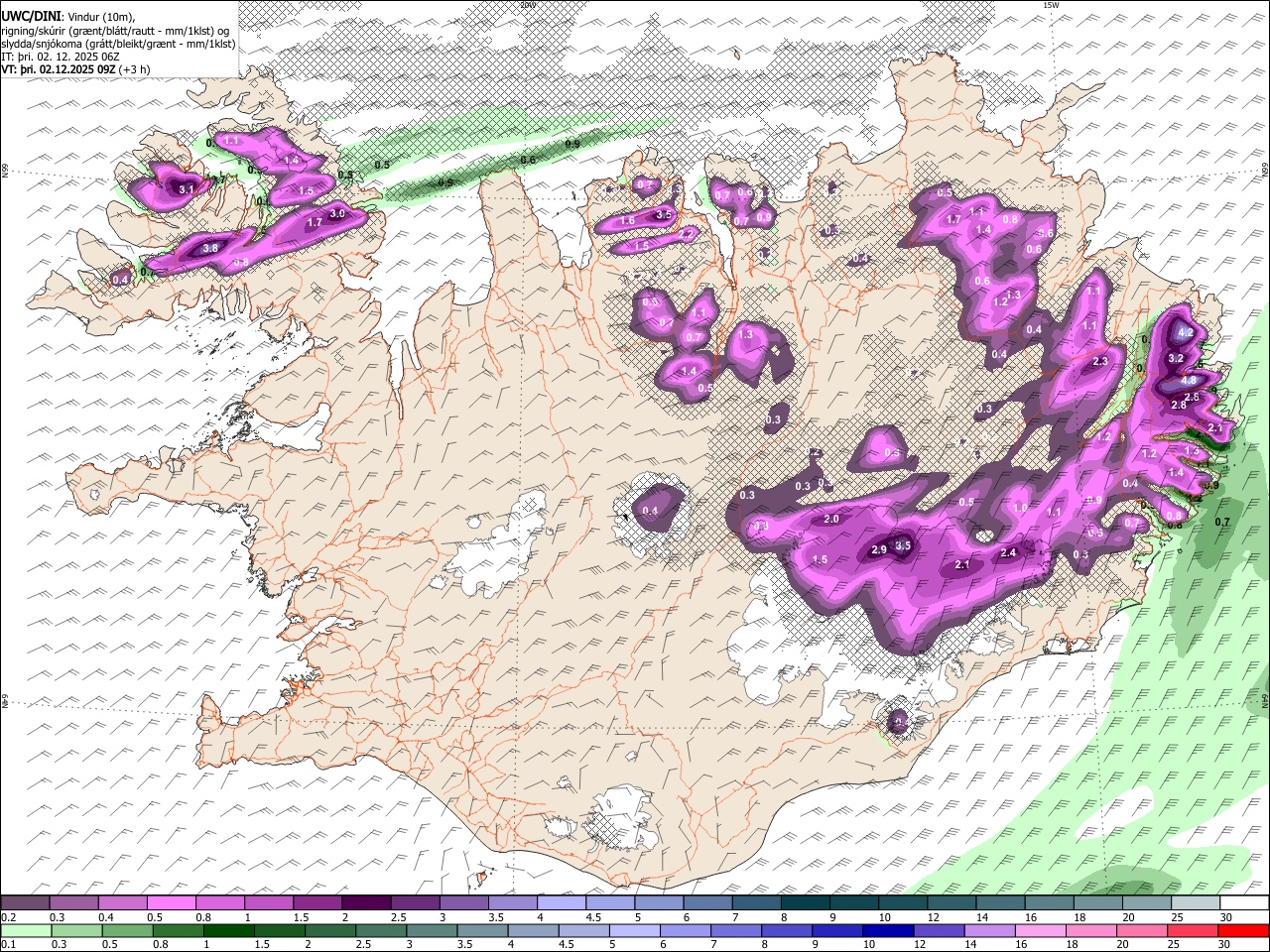Click the lower-row purple swatch labeled 12
The image size is (1270, 952).
tap(938, 930)
